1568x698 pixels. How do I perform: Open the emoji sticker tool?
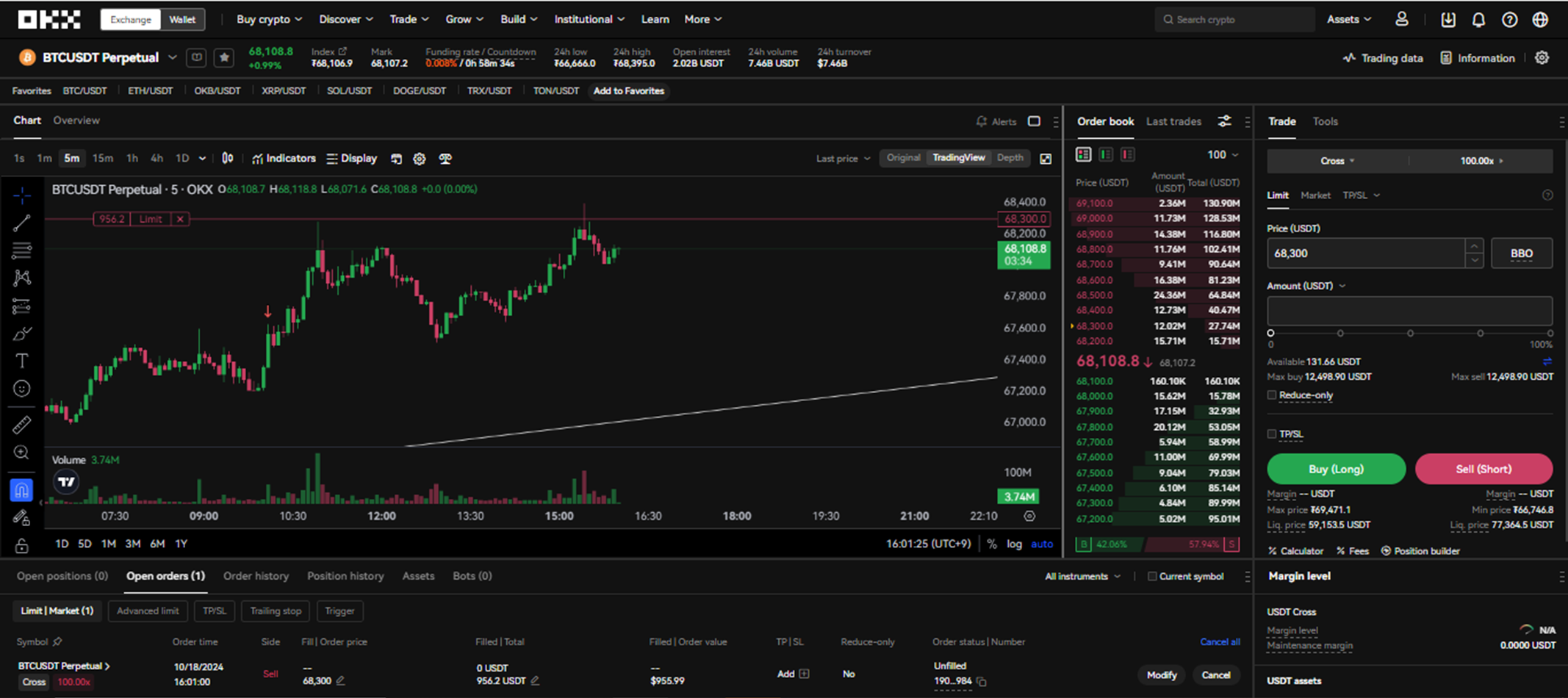pos(22,389)
